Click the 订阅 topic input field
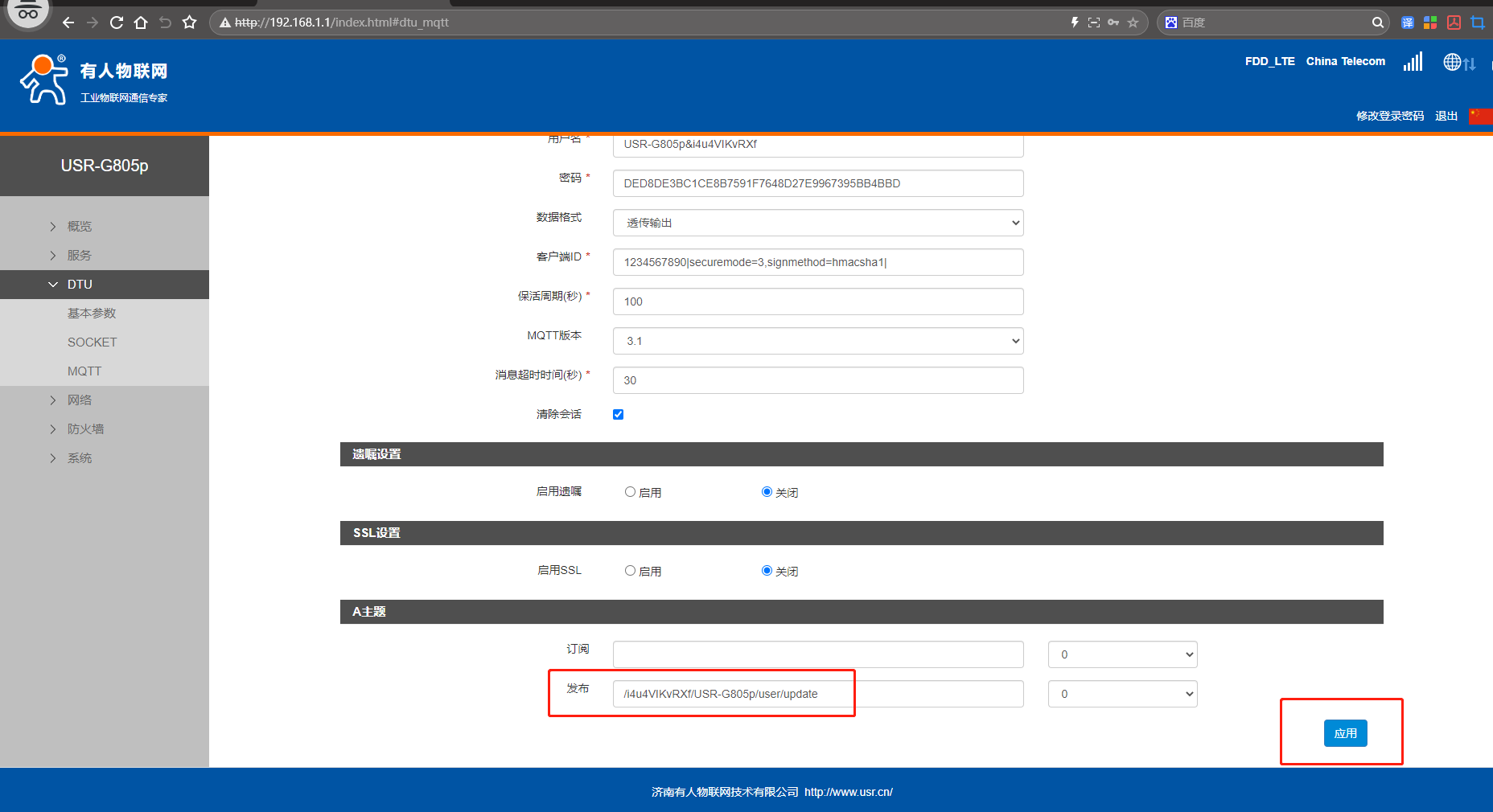Screen dimensions: 1493x812 (817, 654)
